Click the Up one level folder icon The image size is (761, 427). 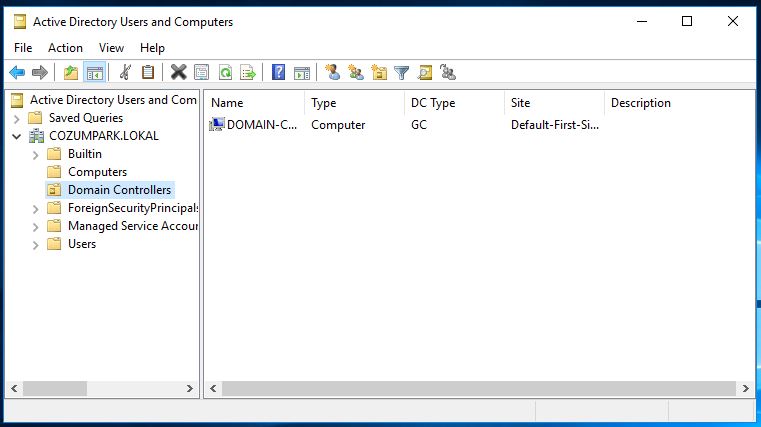(x=70, y=72)
